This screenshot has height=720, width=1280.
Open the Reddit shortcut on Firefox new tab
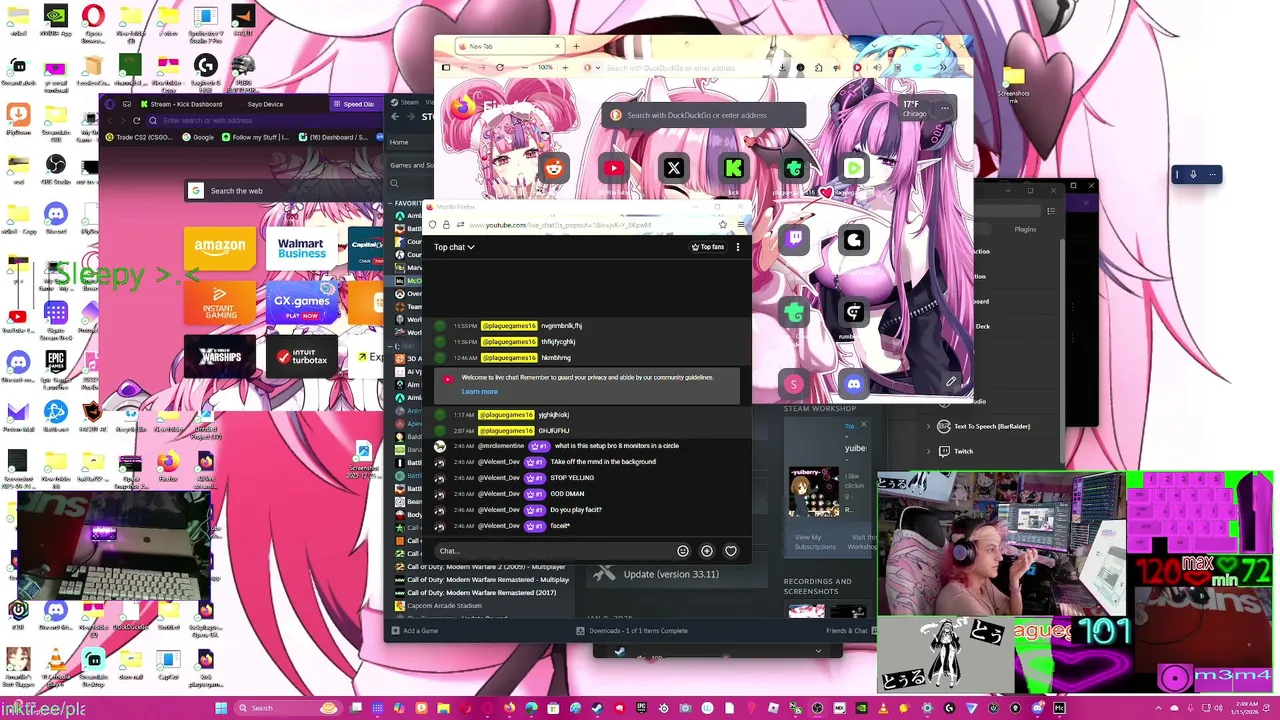pyautogui.click(x=553, y=169)
